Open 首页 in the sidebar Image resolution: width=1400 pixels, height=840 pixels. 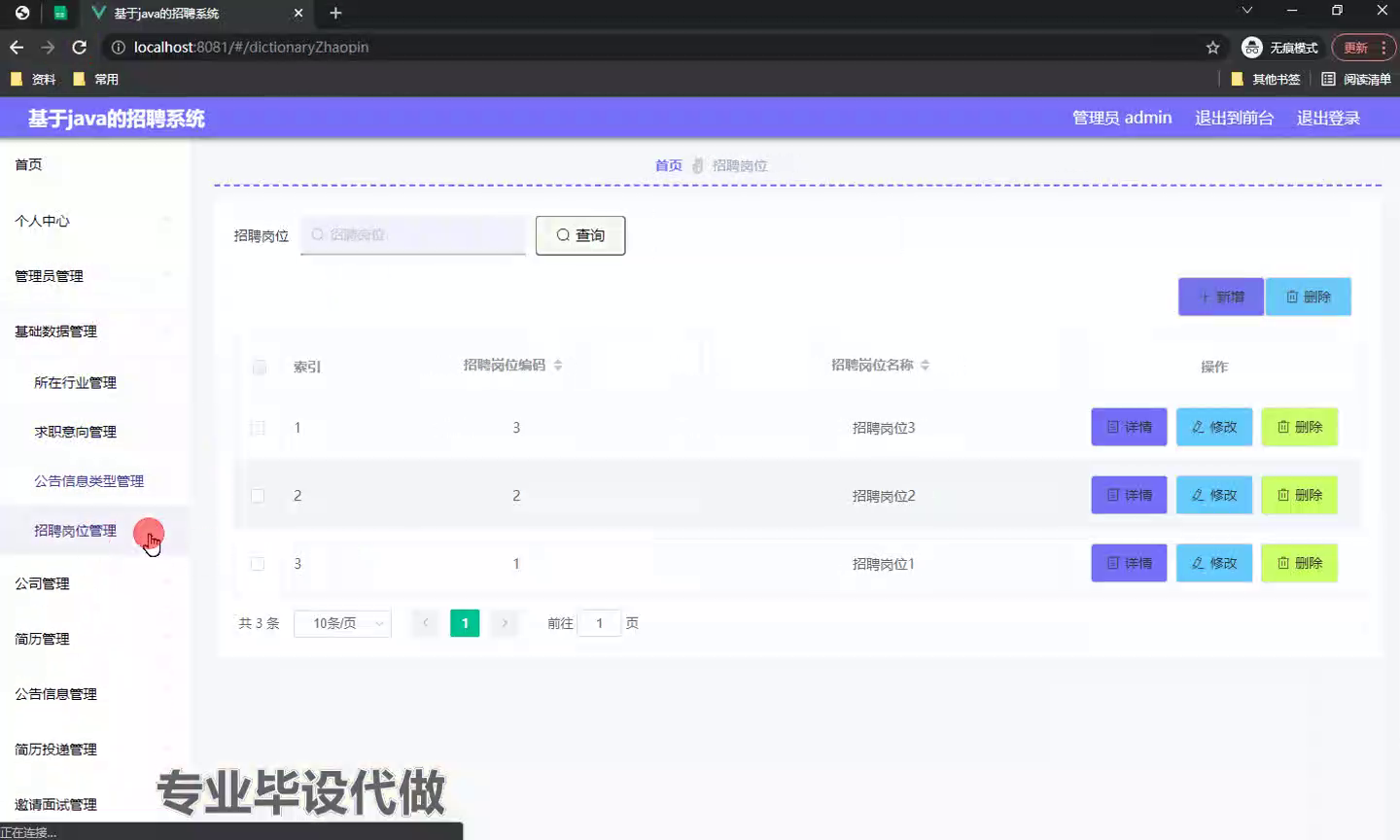tap(94, 164)
